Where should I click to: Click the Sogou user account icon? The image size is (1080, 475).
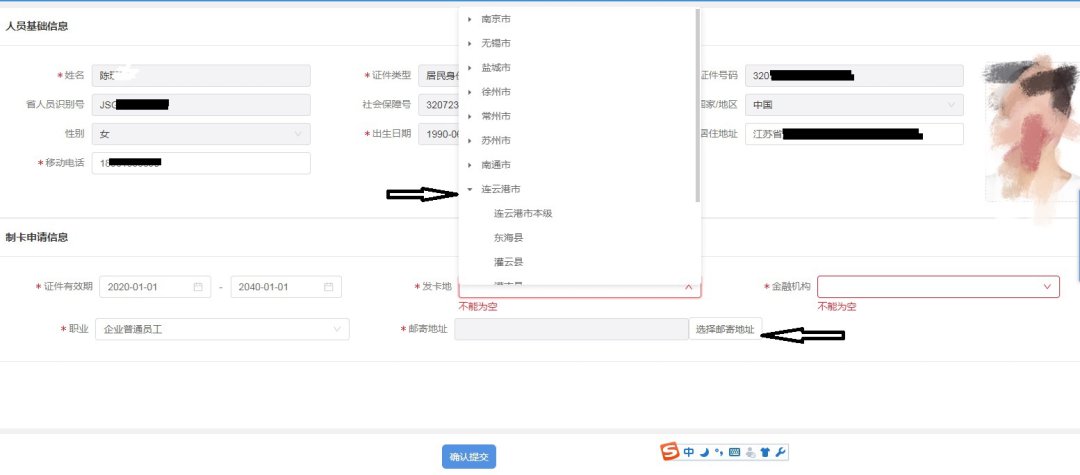750,453
